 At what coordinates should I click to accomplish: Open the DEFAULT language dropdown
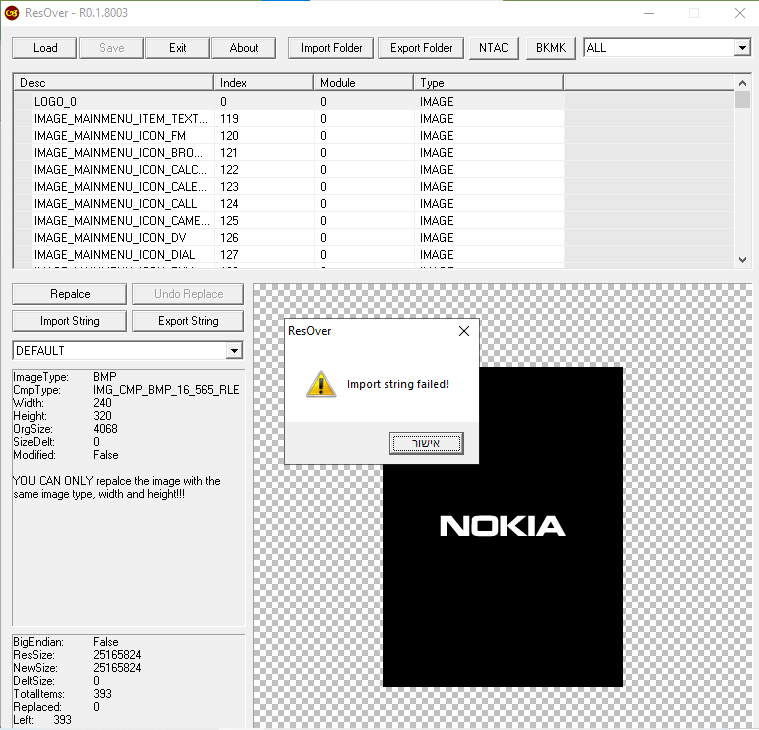coord(234,350)
